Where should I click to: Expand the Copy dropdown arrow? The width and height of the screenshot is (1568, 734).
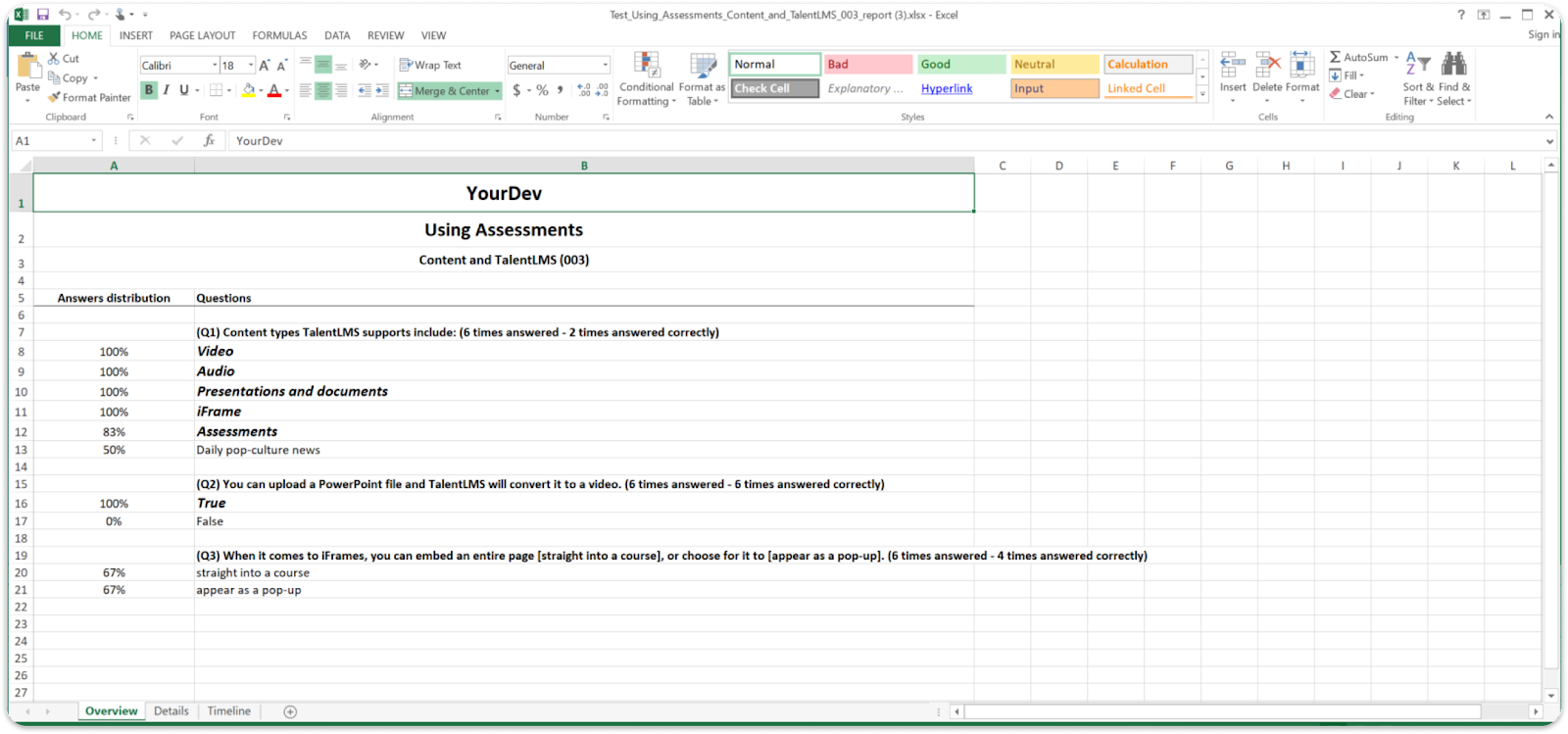click(x=96, y=78)
